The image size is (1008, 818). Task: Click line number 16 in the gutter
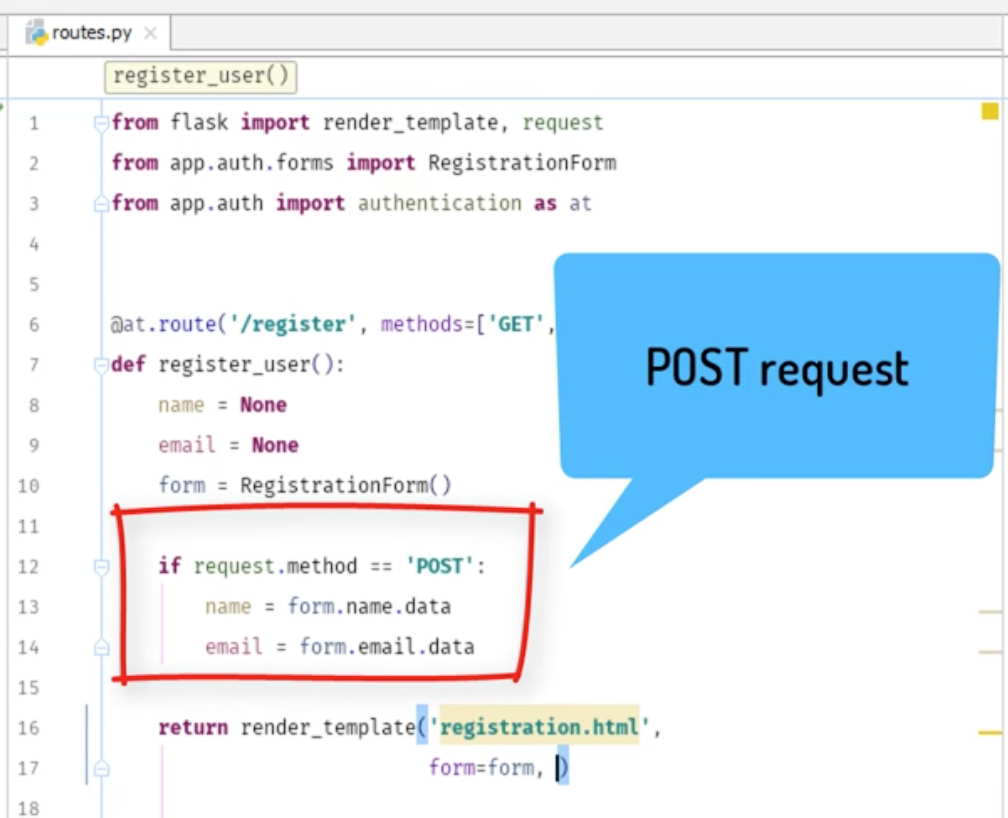[x=28, y=728]
